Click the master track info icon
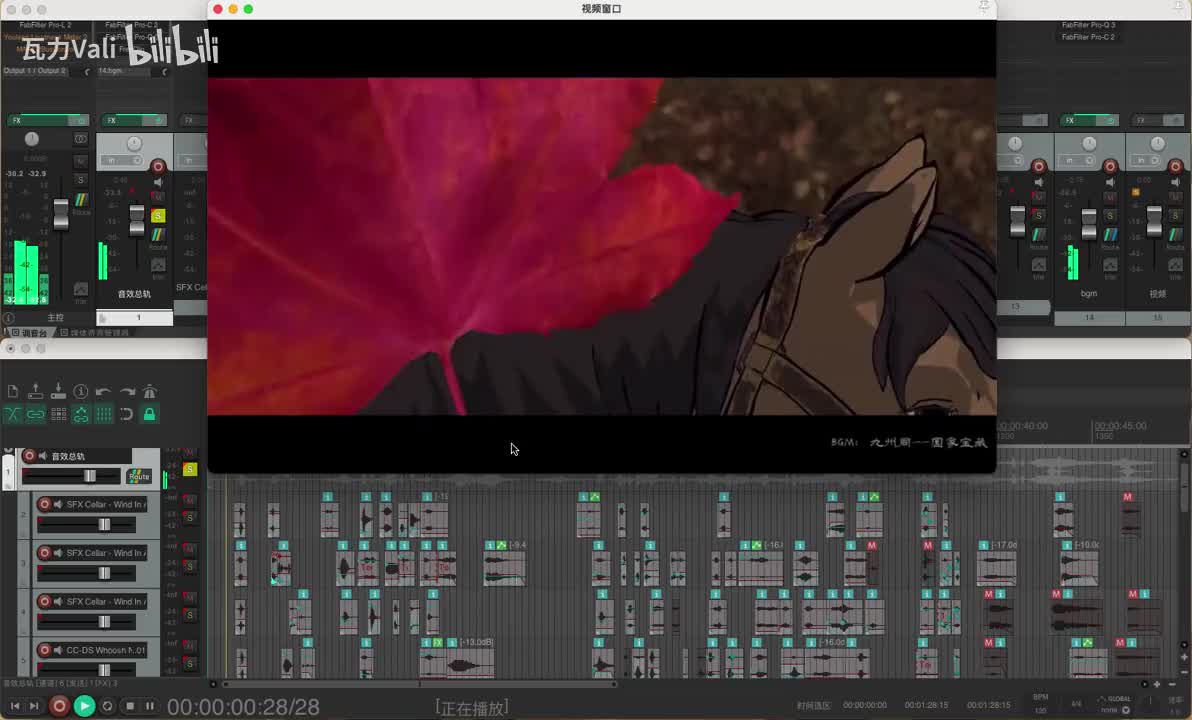The image size is (1192, 720). 9,318
